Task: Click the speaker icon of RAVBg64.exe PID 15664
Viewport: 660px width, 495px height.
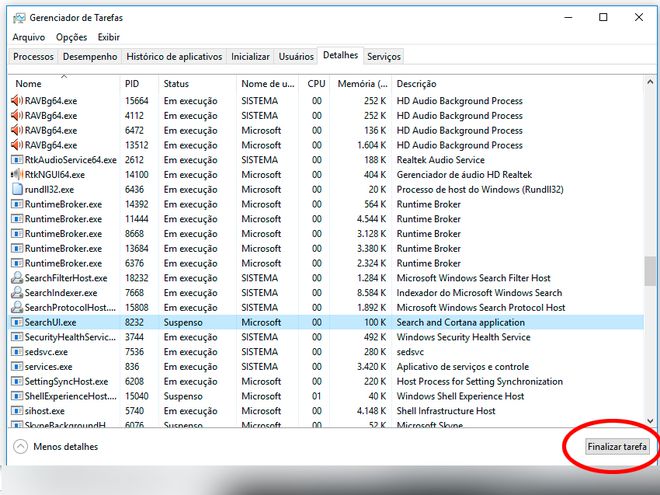Action: click(17, 101)
